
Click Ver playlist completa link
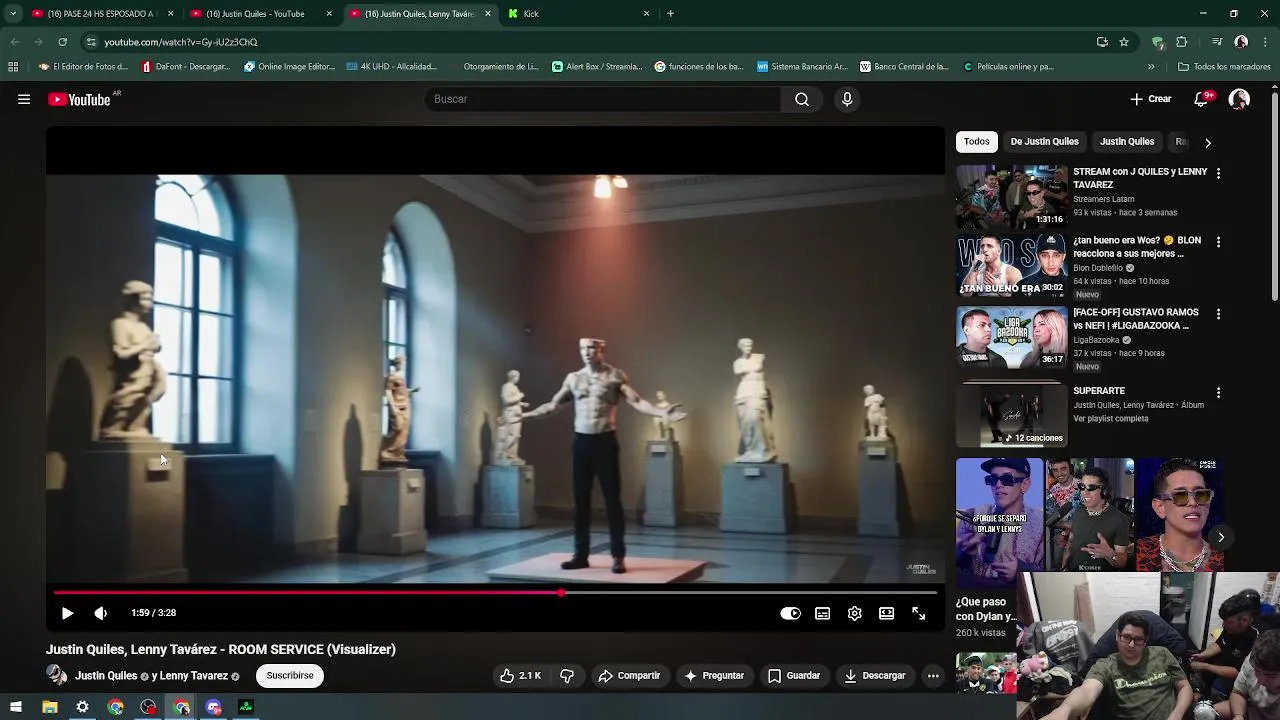click(x=1110, y=418)
